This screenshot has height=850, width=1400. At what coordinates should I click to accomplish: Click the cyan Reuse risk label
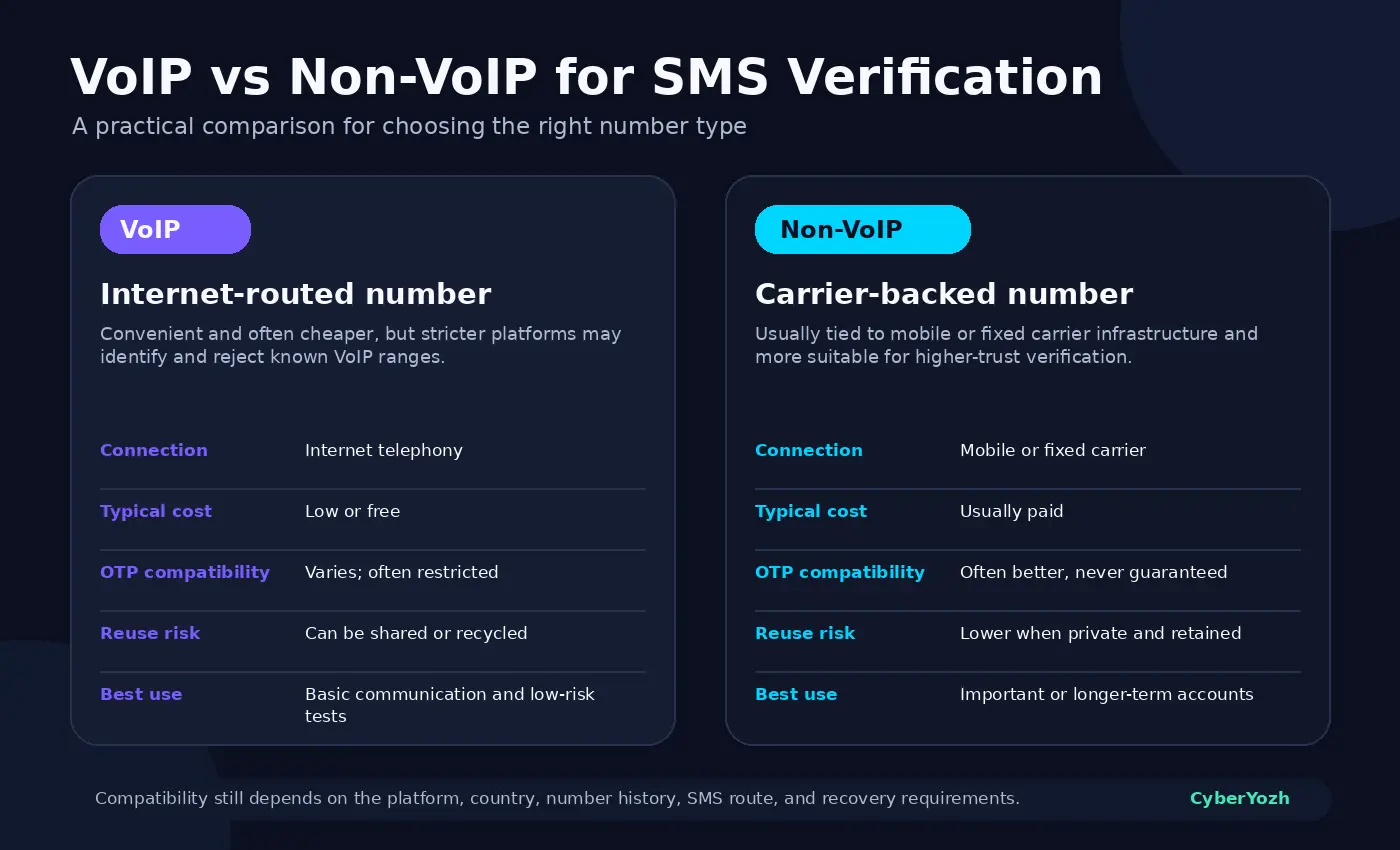(x=805, y=633)
